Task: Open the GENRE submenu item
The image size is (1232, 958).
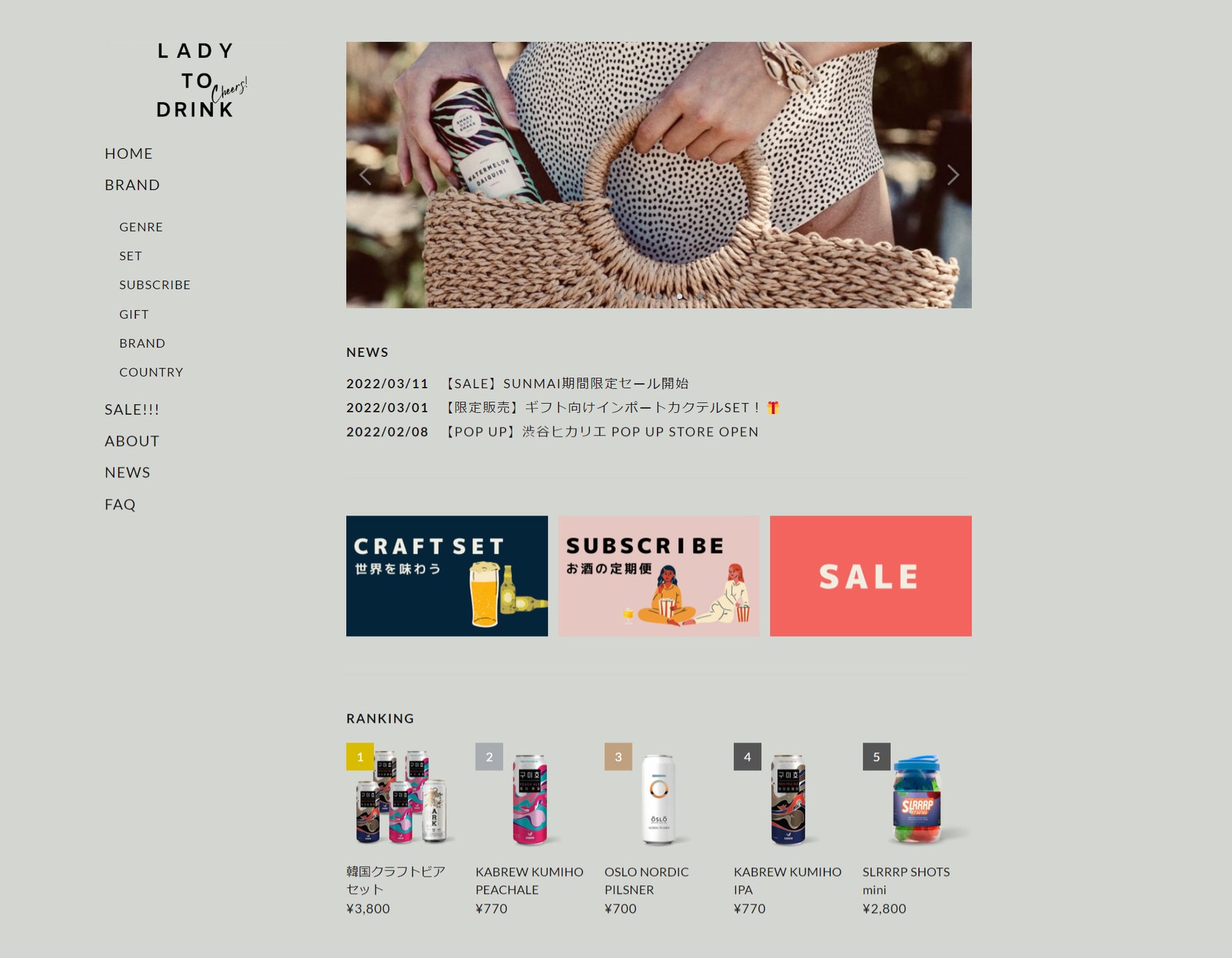Action: pyautogui.click(x=141, y=227)
